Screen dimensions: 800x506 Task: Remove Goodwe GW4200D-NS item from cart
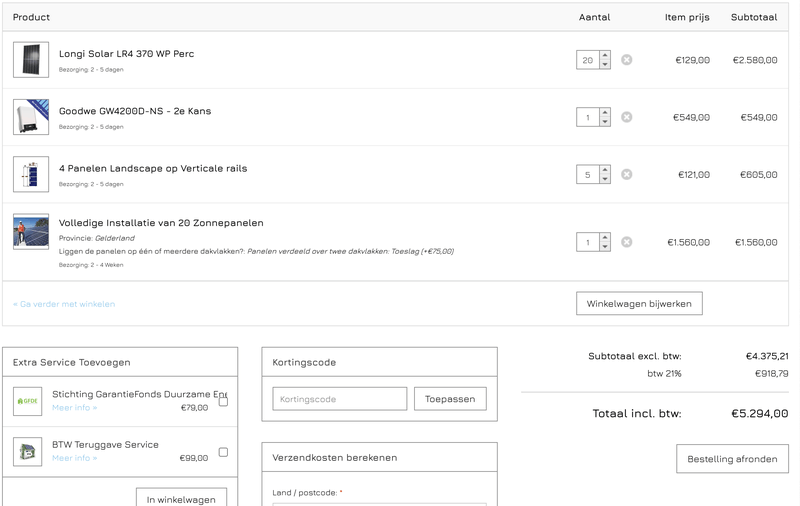627,117
